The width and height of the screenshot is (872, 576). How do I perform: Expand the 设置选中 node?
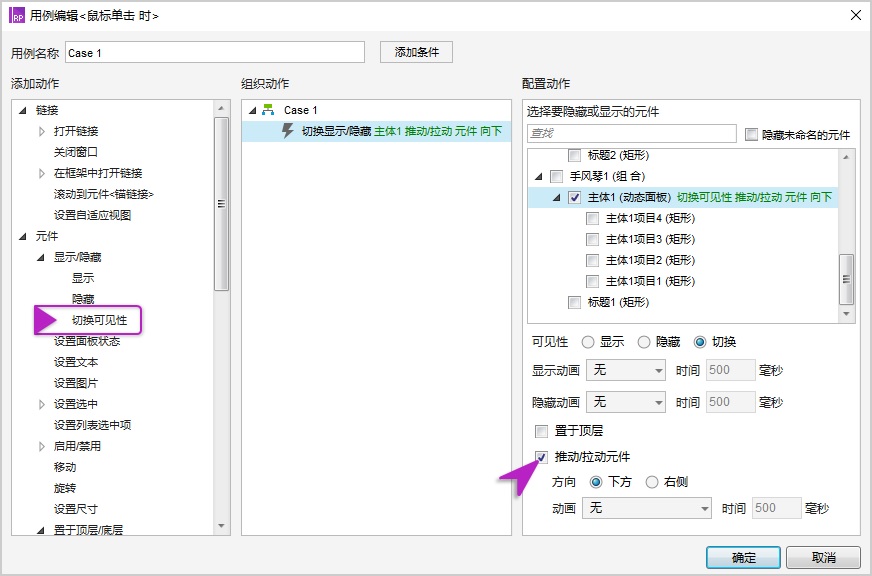42,404
